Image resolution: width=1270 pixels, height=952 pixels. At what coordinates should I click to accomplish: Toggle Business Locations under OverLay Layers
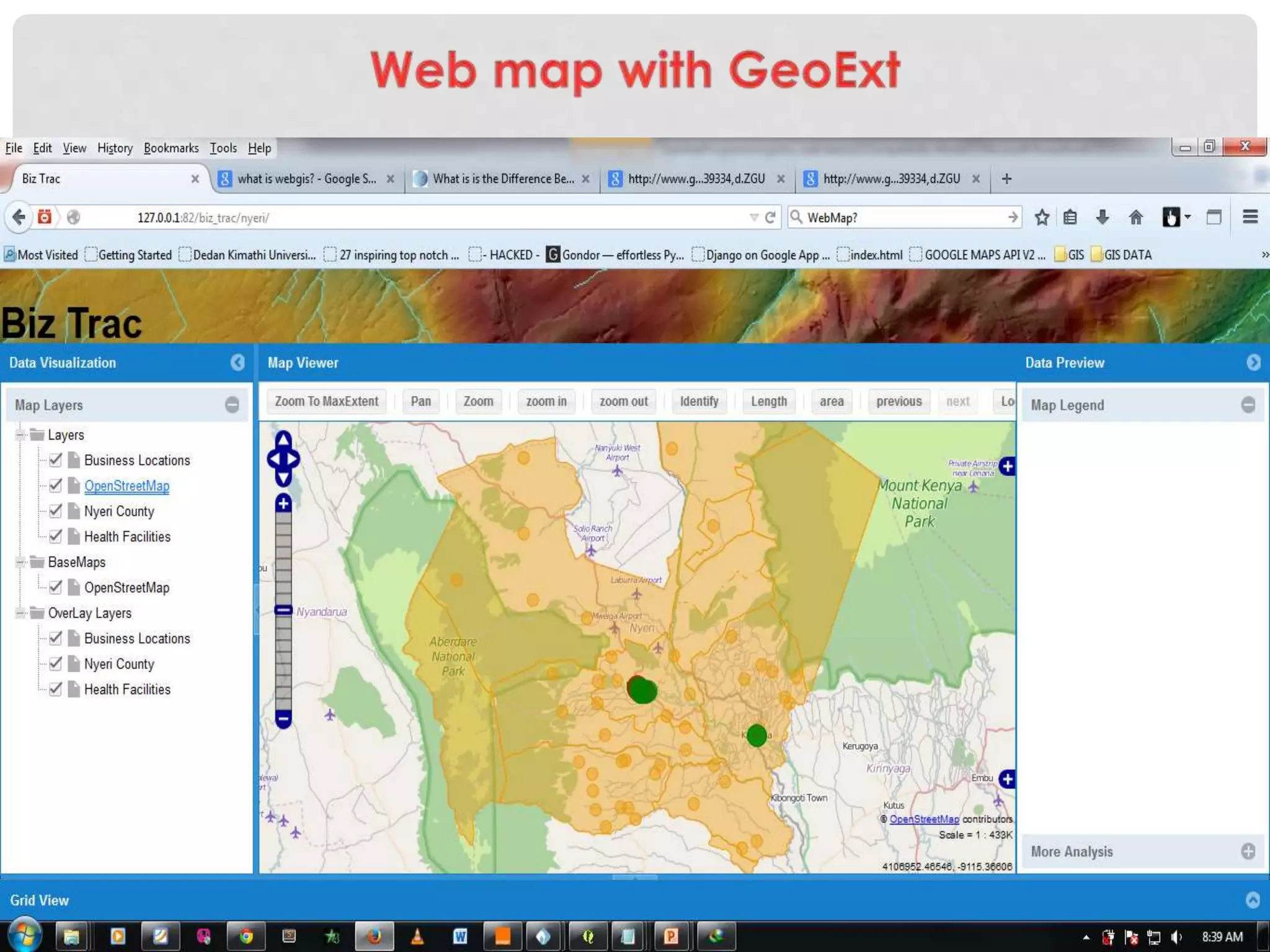coord(55,638)
